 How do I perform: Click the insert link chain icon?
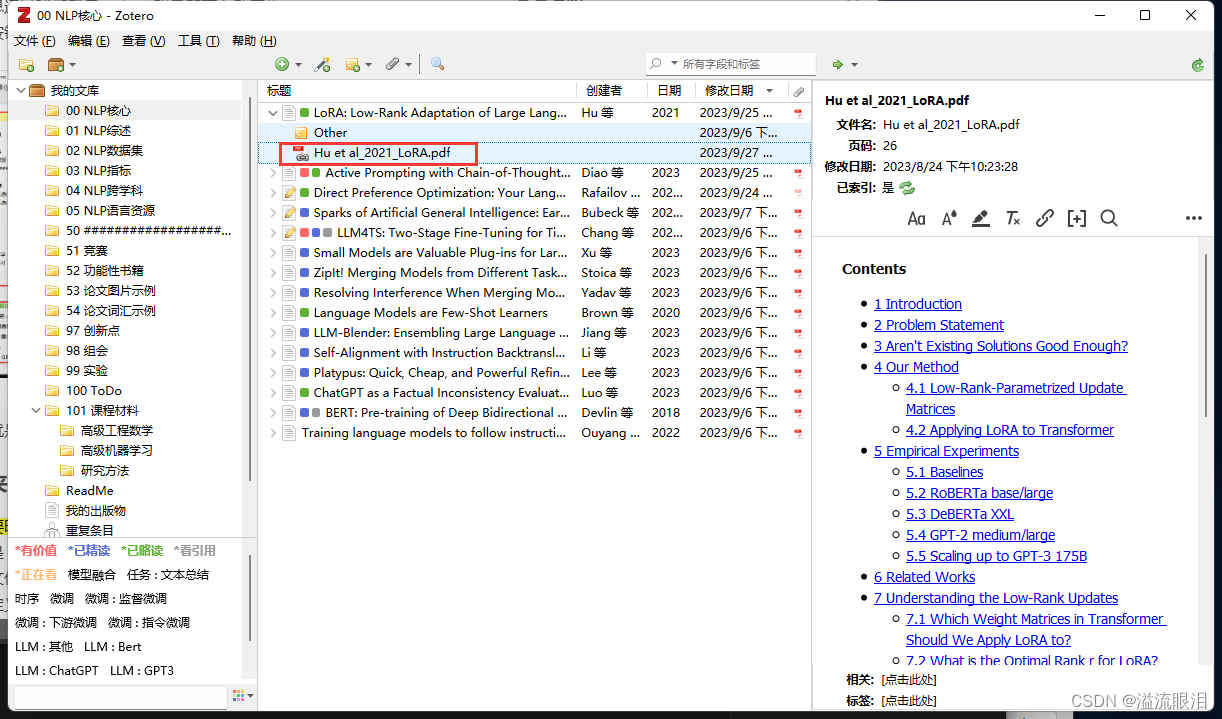tap(1045, 218)
